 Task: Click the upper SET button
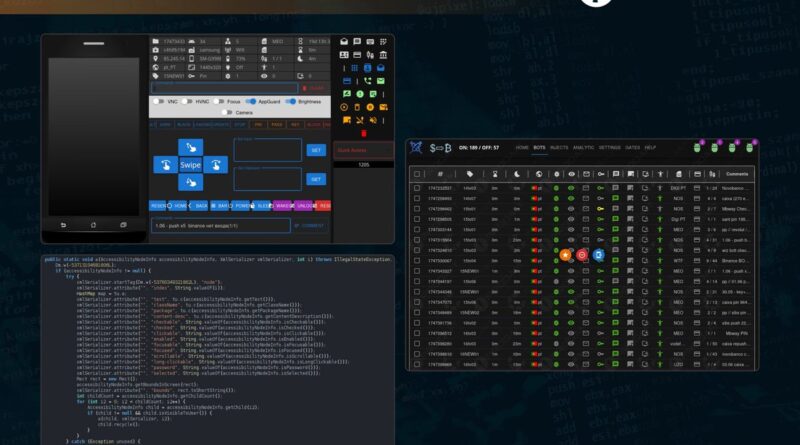point(316,150)
